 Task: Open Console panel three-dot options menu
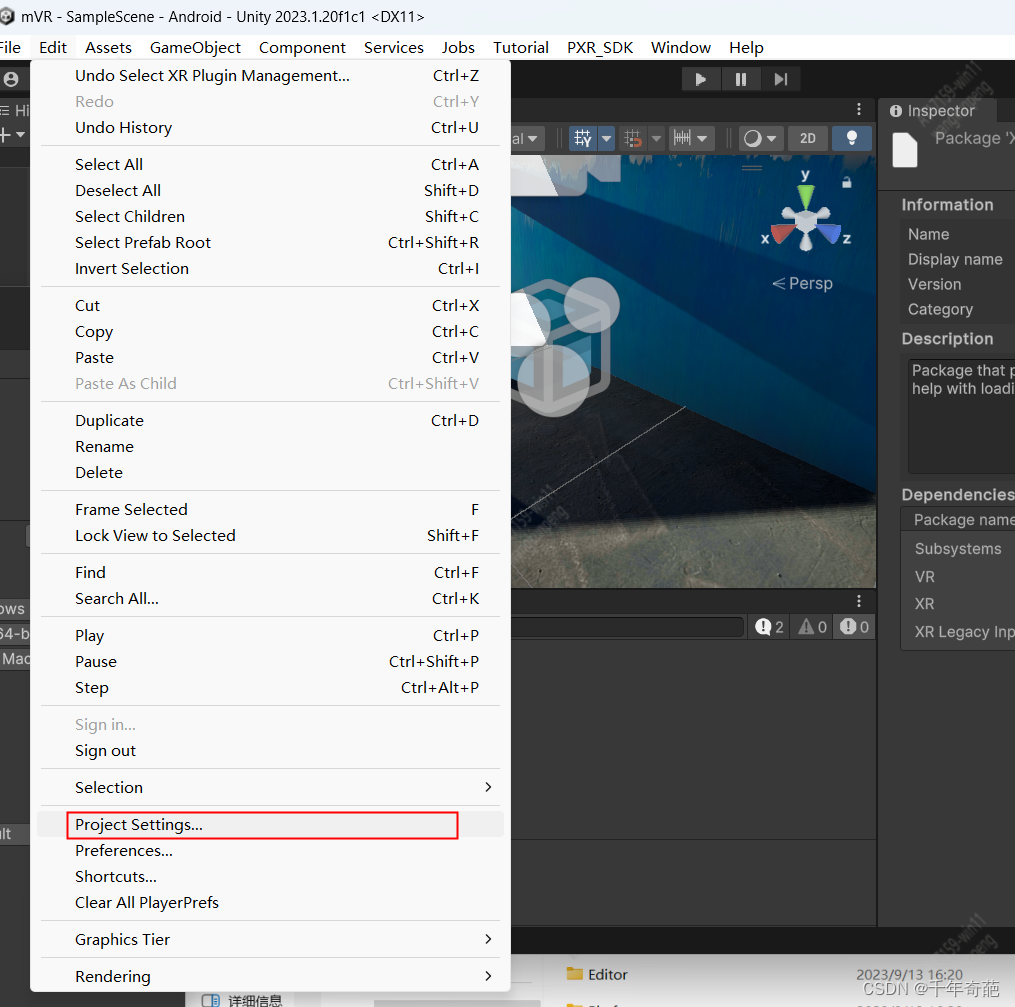click(x=859, y=601)
